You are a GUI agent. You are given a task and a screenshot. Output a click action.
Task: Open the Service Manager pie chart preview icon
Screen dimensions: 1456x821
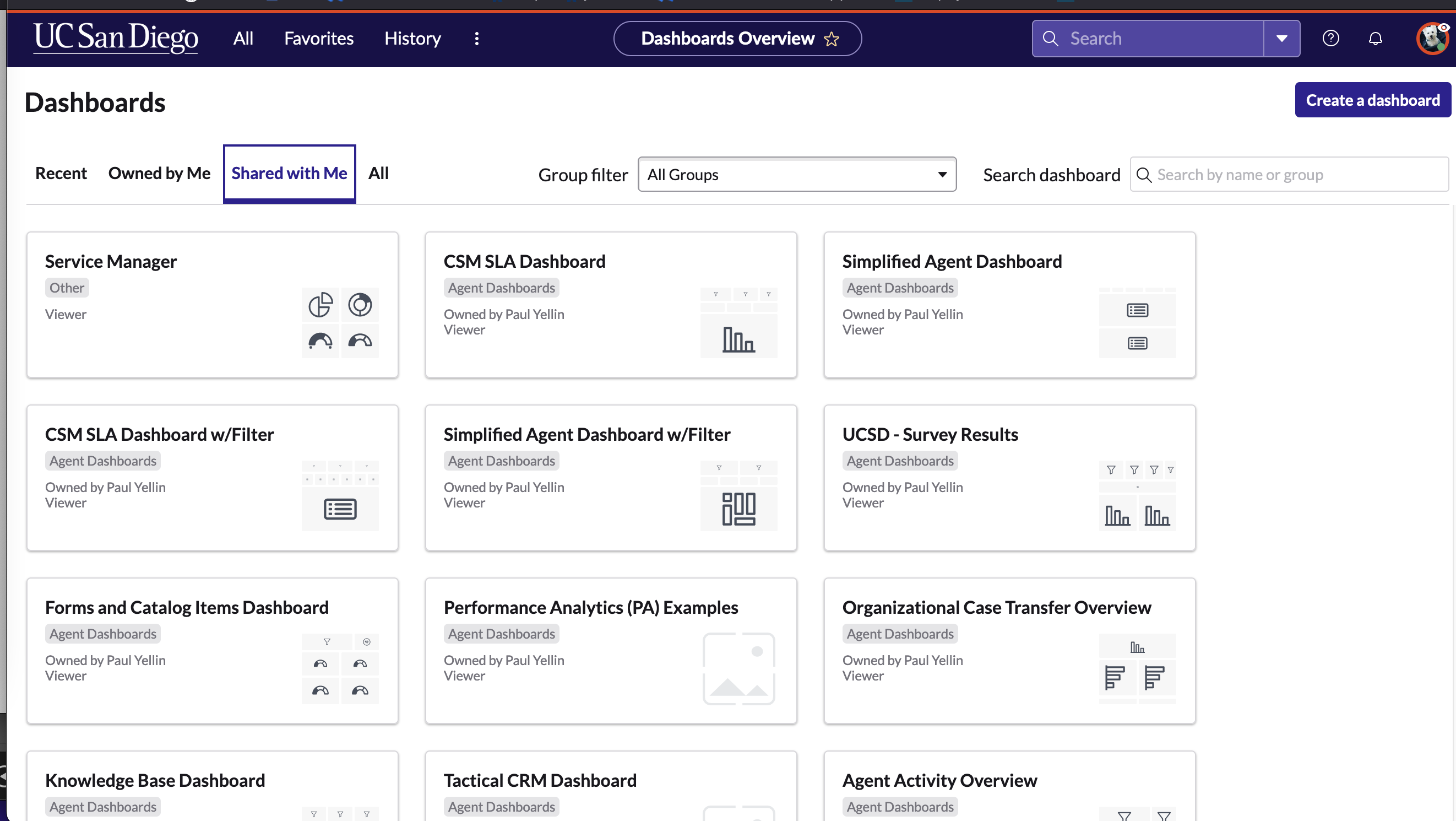tap(320, 304)
